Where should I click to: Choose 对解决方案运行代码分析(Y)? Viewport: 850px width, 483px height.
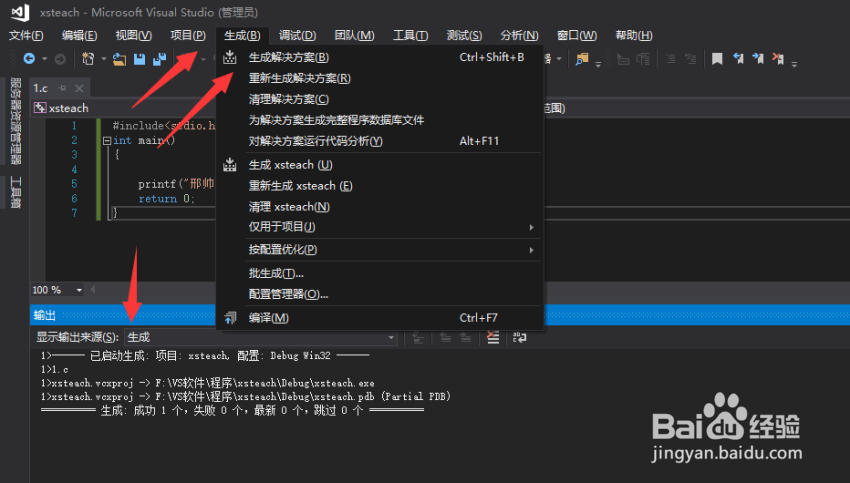[380, 141]
